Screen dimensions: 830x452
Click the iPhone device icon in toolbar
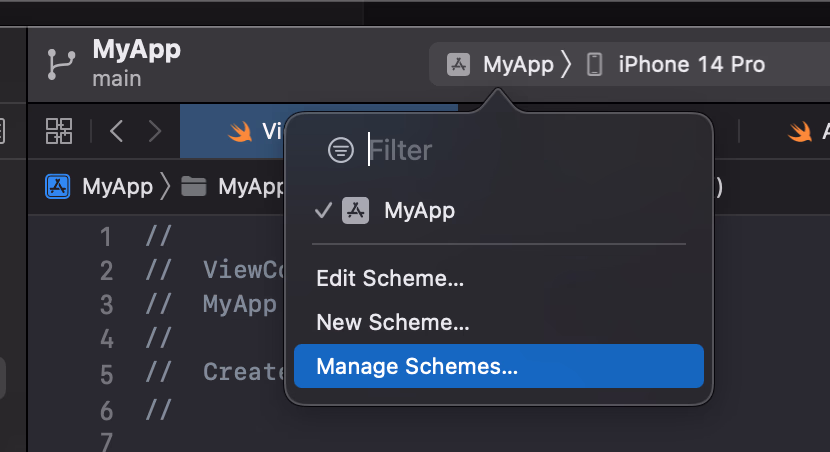pos(594,65)
